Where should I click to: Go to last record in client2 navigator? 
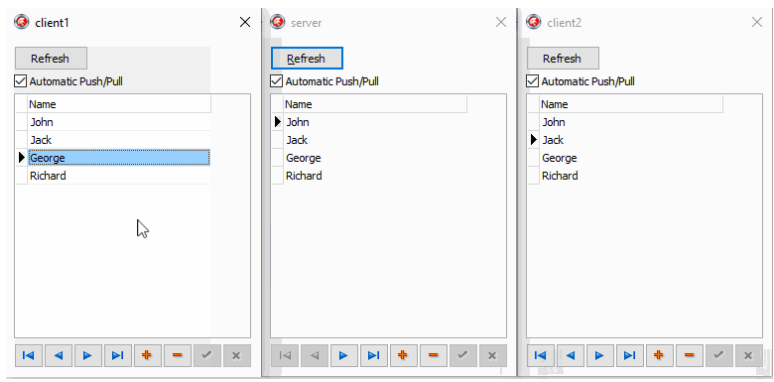629,355
